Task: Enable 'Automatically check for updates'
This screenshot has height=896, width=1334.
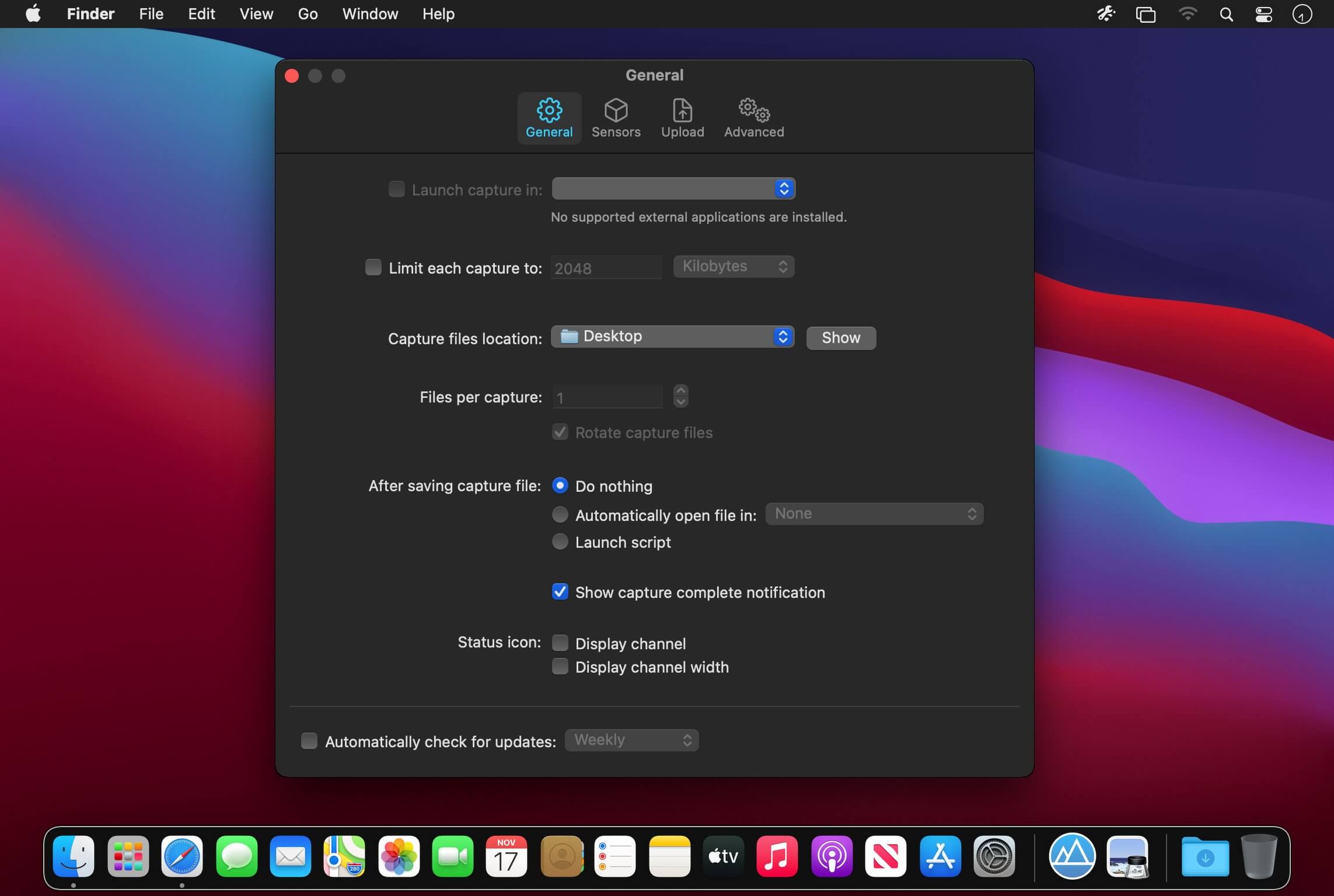Action: (x=310, y=741)
